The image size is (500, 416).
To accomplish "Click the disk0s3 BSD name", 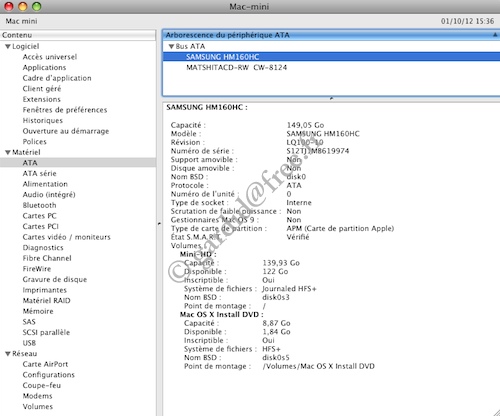I will point(276,297).
